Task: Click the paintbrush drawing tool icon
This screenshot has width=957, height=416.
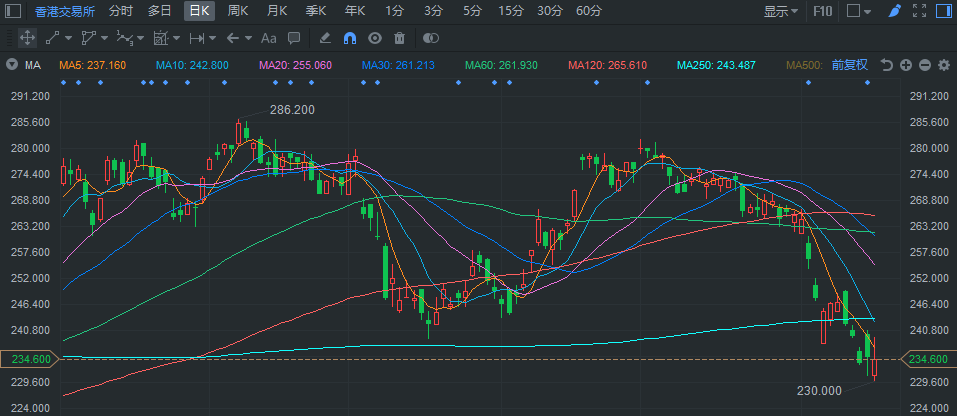Action: tap(895, 11)
